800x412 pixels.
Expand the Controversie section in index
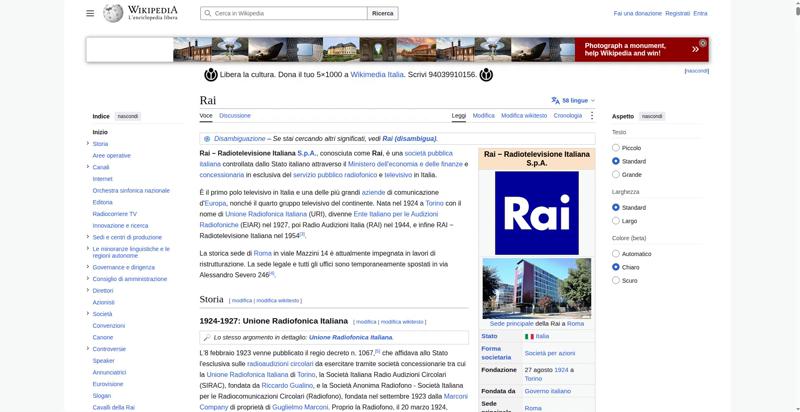click(88, 348)
